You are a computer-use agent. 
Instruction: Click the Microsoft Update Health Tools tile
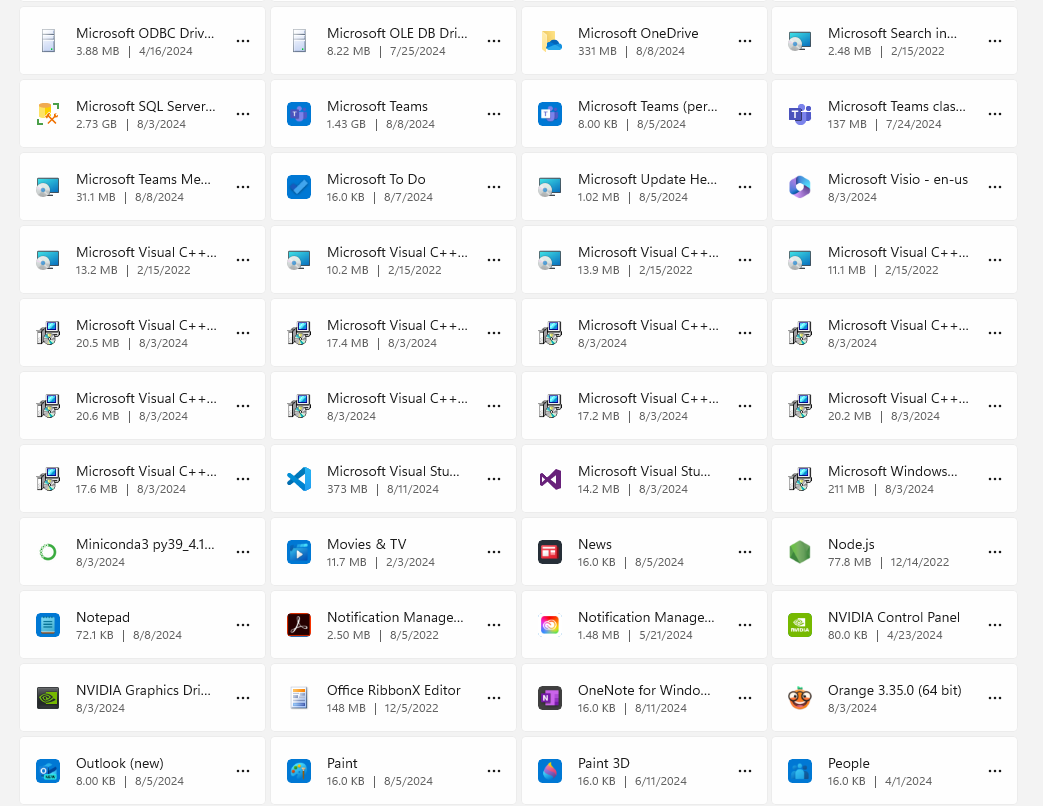tap(640, 187)
